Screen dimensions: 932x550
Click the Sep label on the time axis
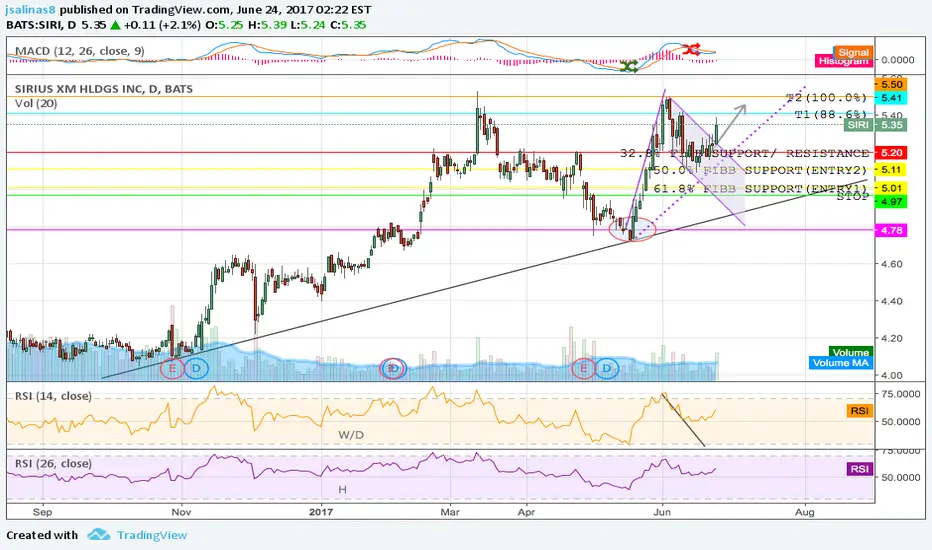pyautogui.click(x=42, y=512)
